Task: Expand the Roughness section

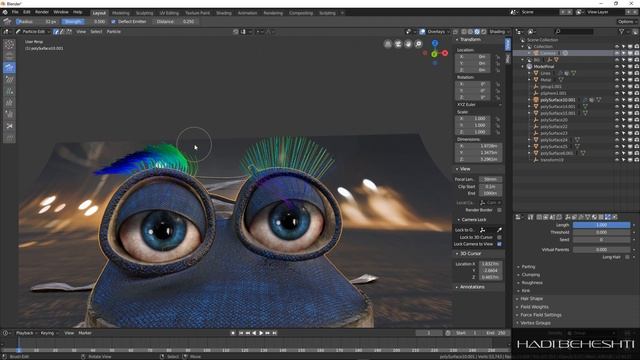Action: point(532,282)
